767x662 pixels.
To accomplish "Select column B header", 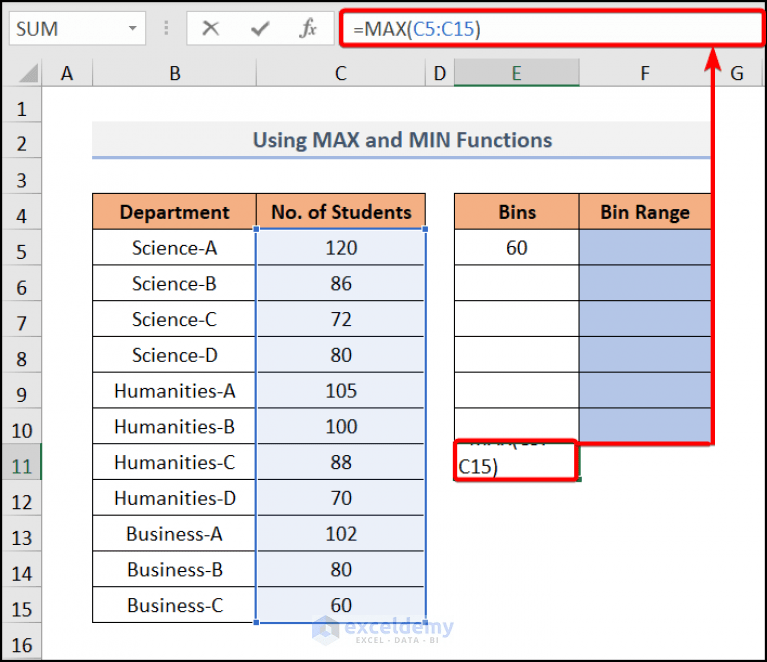I will [x=175, y=73].
